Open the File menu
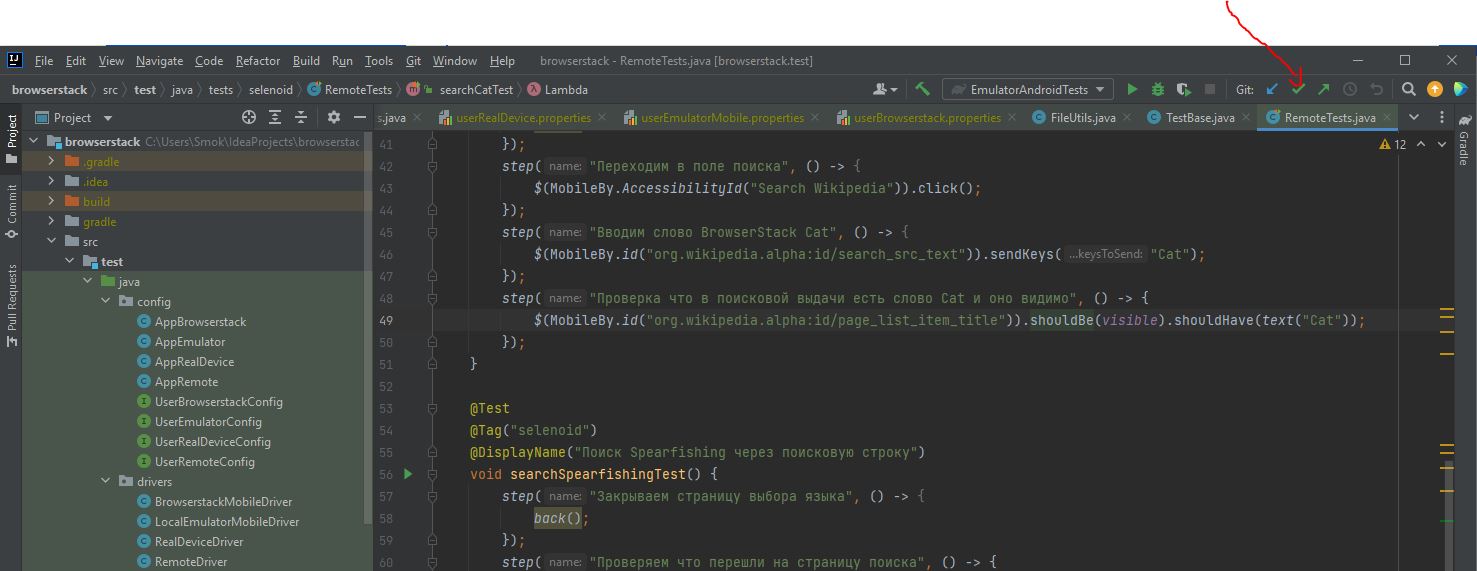The height and width of the screenshot is (571, 1477). tap(44, 61)
